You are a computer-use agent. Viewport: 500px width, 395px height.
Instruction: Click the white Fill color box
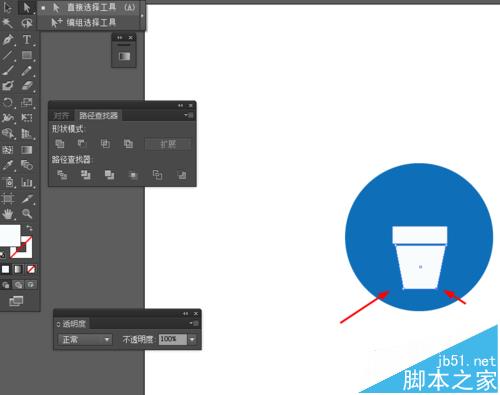coord(10,235)
